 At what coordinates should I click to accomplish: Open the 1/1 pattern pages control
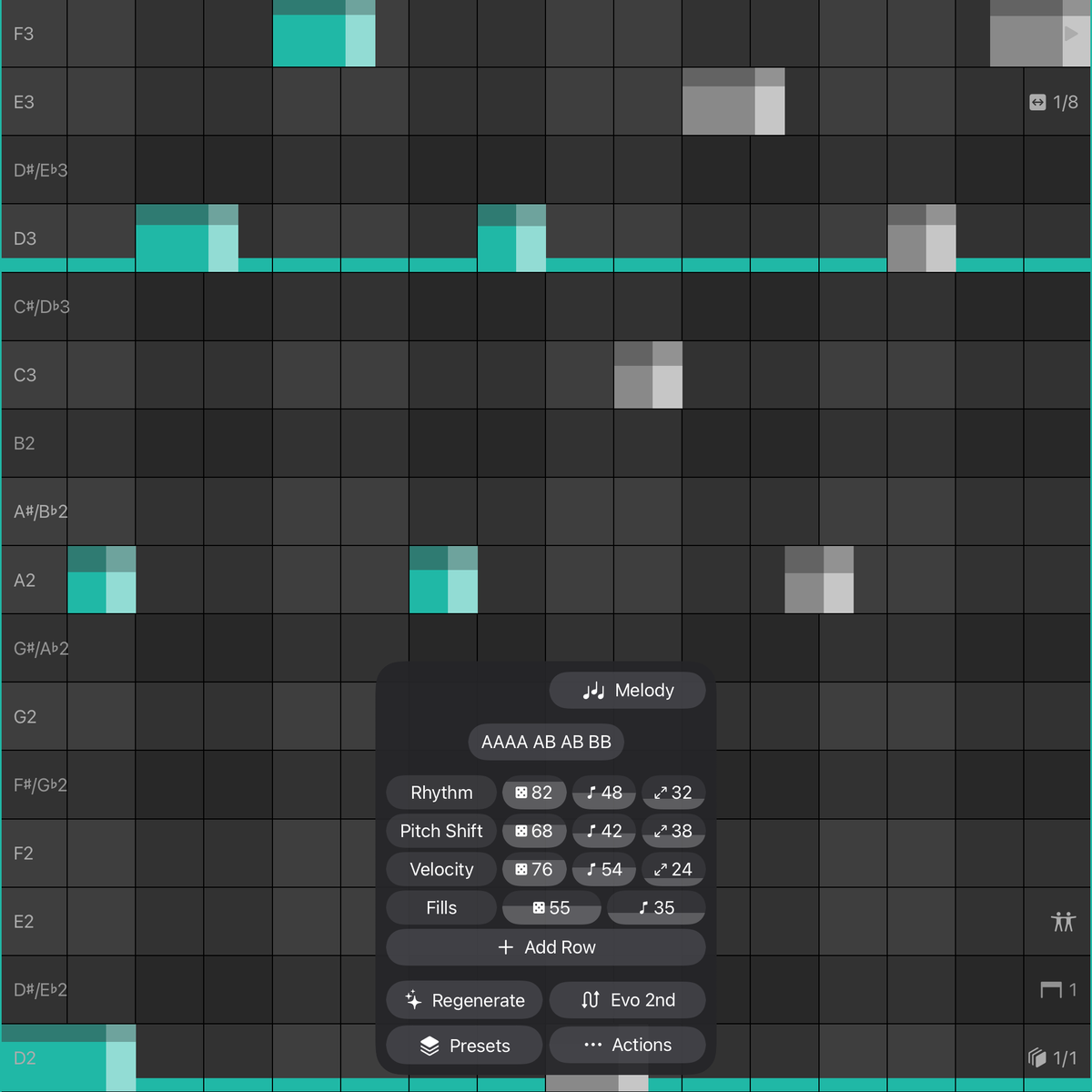[1053, 1057]
